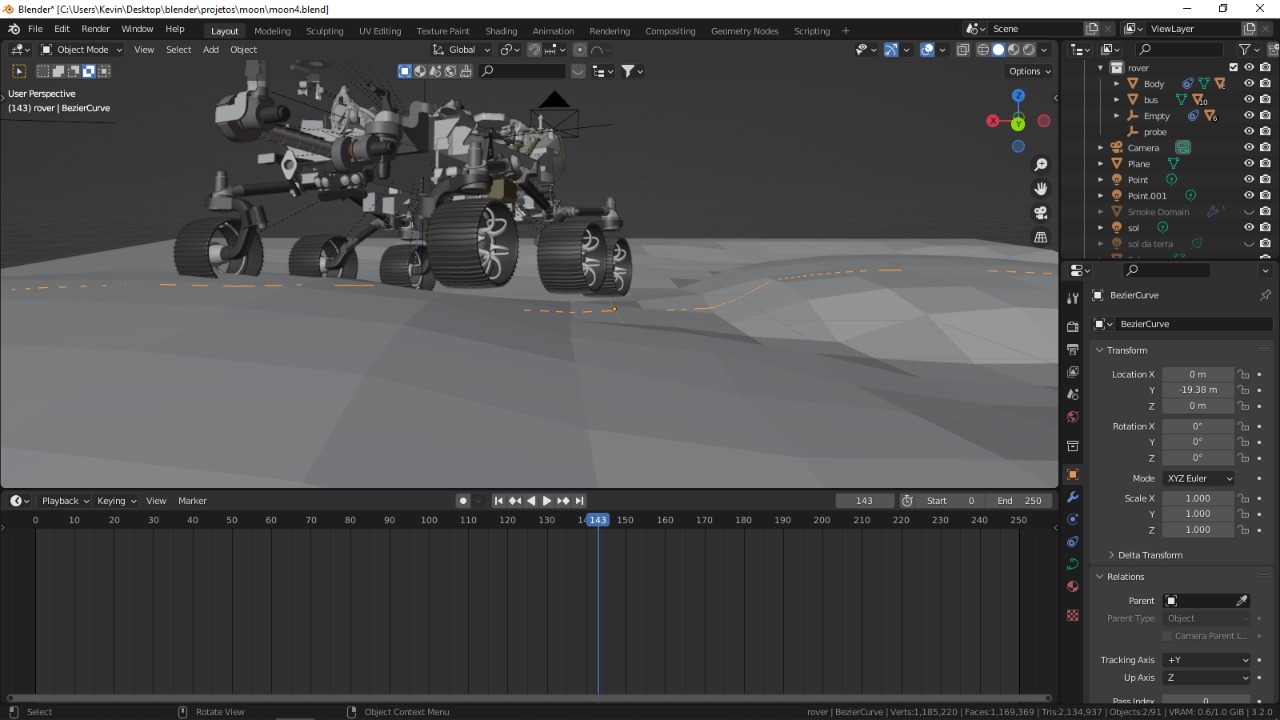
Task: Switch to rendered viewport shading
Action: point(1029,50)
